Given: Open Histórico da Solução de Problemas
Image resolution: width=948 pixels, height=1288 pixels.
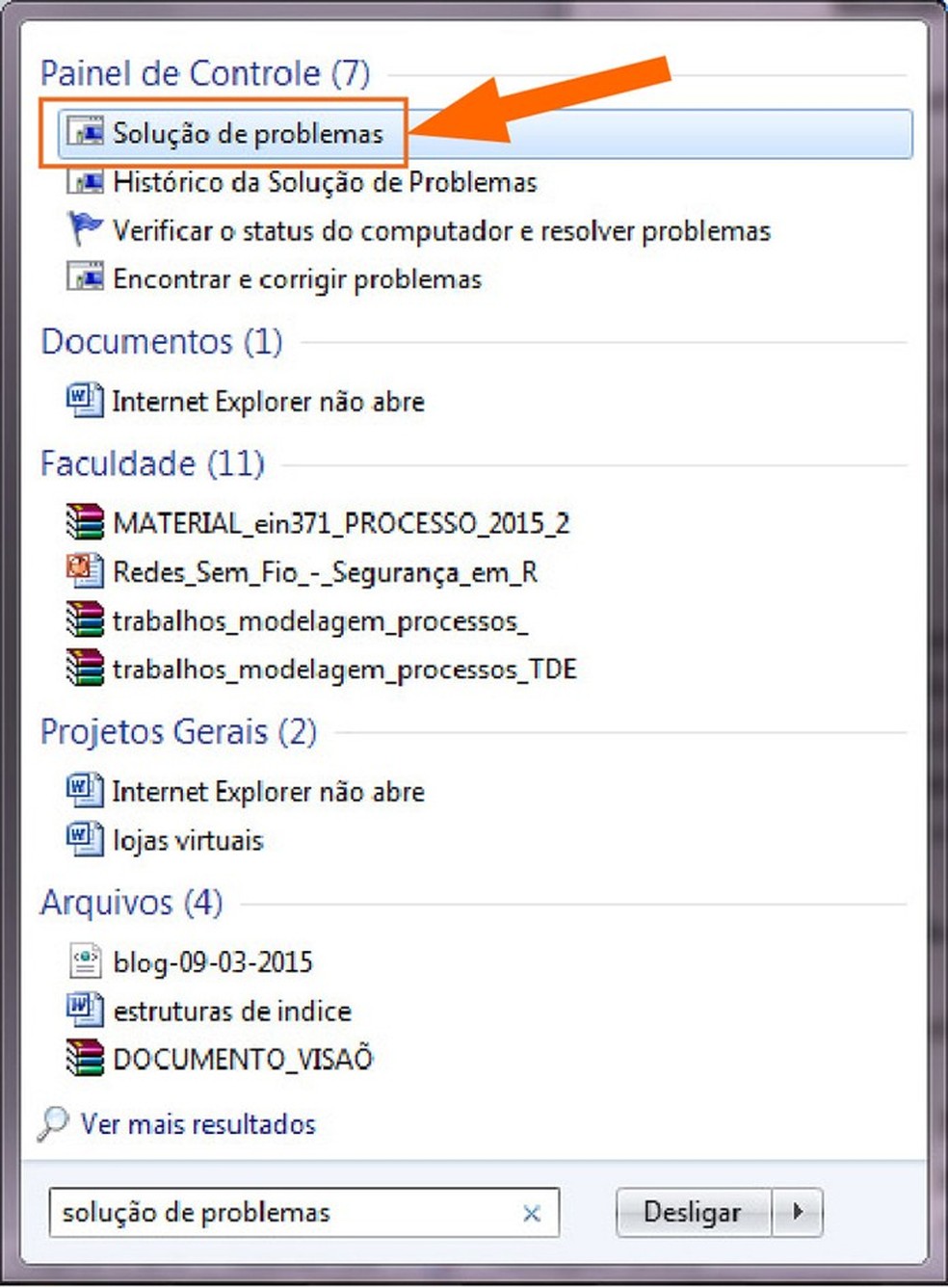Looking at the screenshot, I should click(x=325, y=182).
